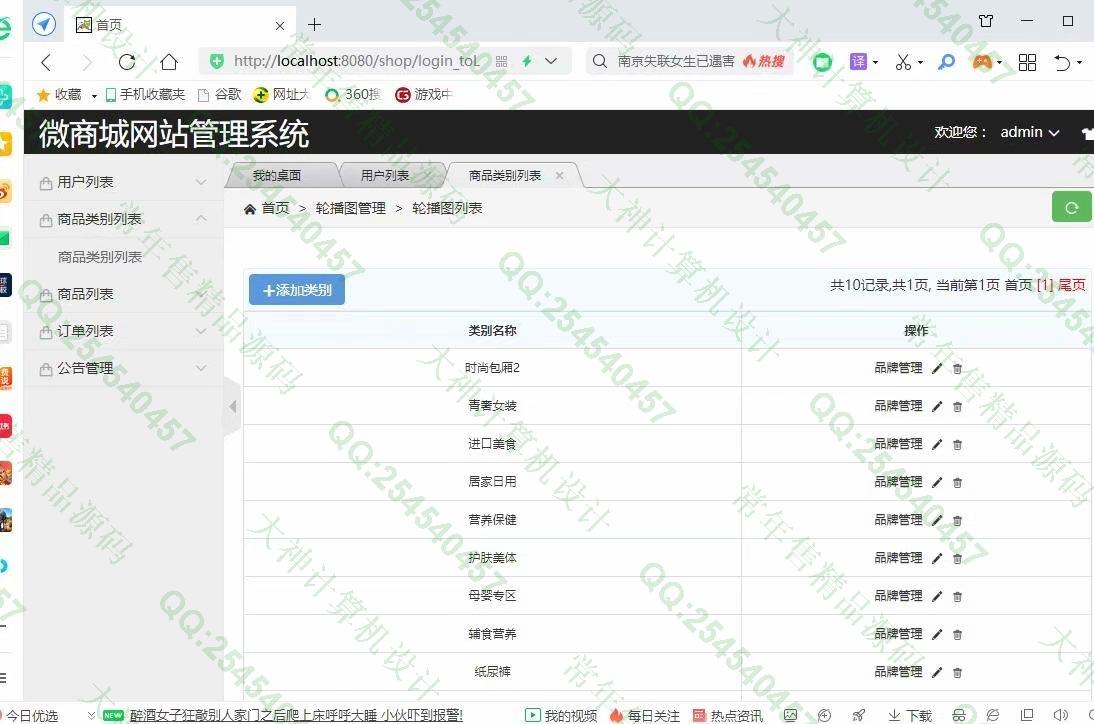
Task: Click the edit pencil for 时尚包厢2
Action: (x=937, y=368)
